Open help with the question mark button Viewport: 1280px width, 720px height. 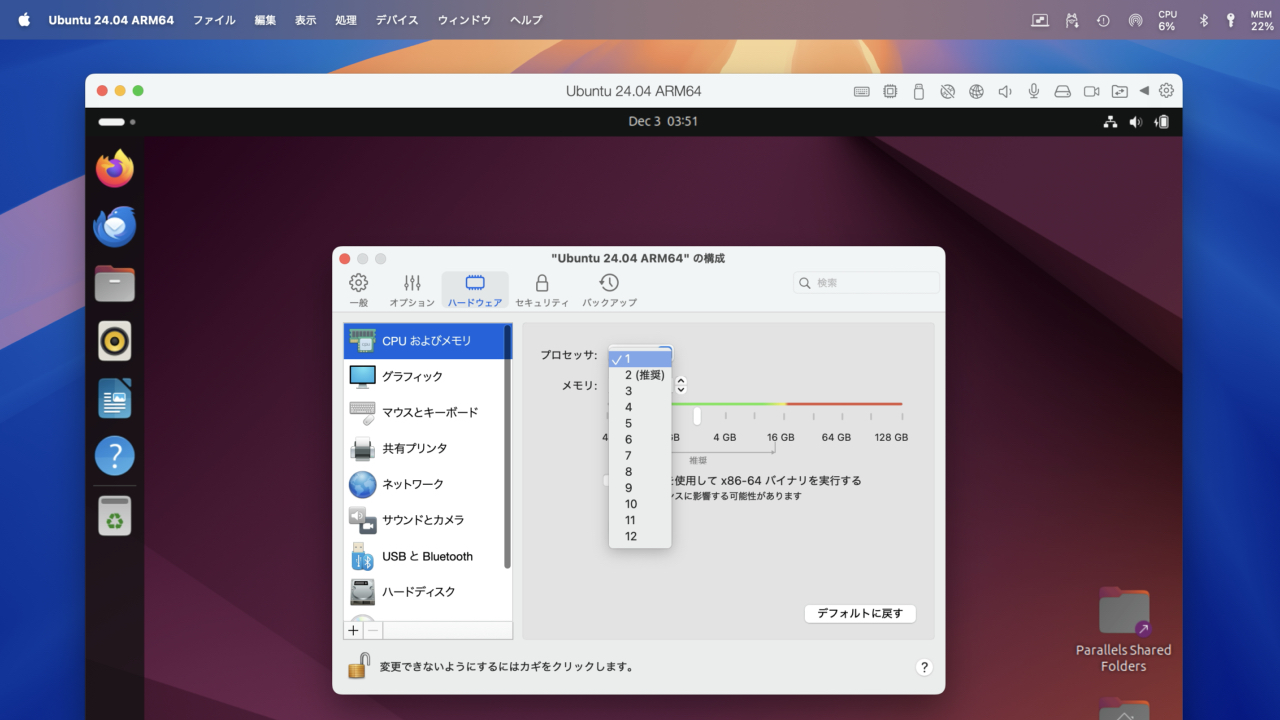click(924, 667)
